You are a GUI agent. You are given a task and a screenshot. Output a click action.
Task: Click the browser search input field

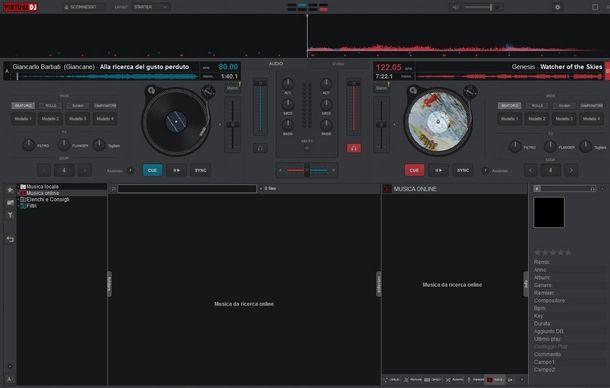click(187, 189)
